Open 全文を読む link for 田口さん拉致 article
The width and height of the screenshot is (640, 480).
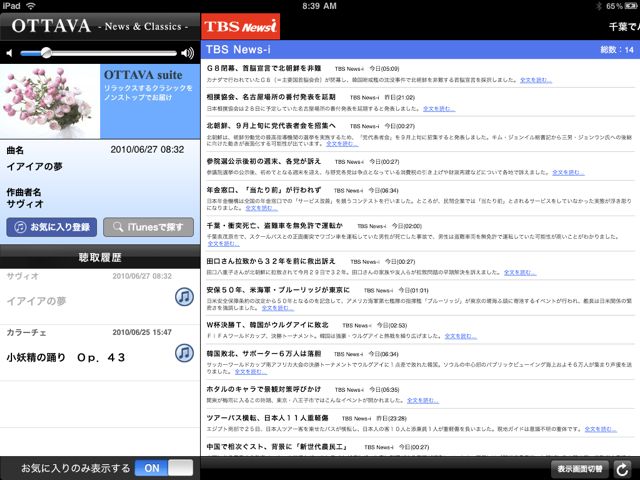pyautogui.click(x=520, y=273)
